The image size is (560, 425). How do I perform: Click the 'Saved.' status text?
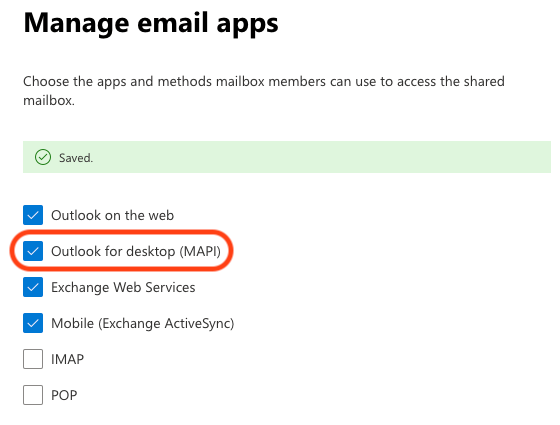click(x=76, y=158)
